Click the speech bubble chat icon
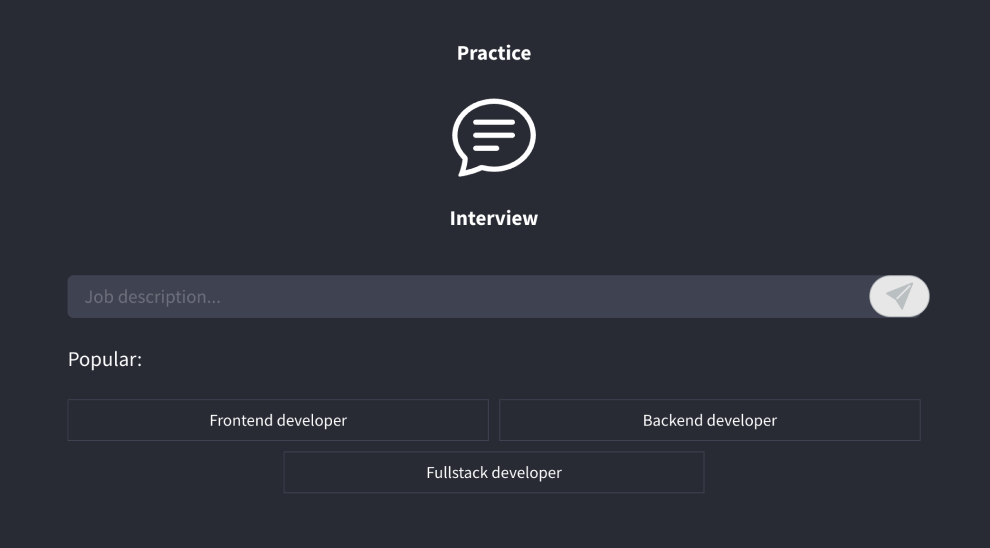 [x=493, y=136]
